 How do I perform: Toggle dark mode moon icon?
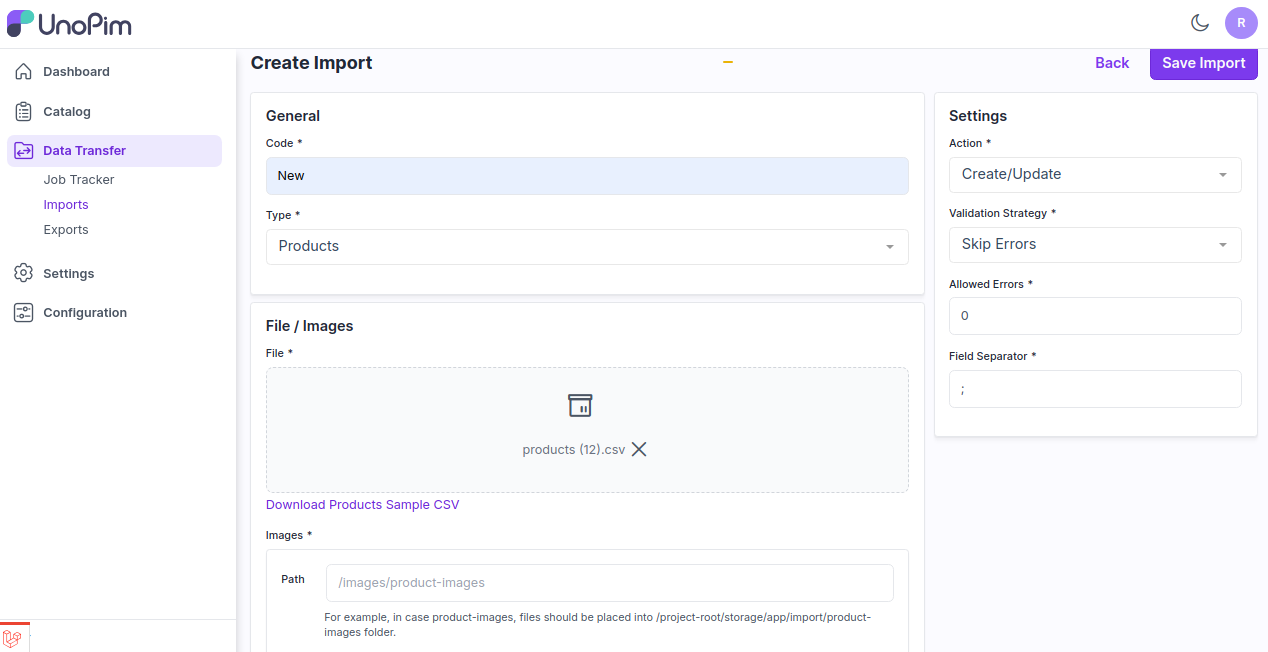(x=1199, y=23)
